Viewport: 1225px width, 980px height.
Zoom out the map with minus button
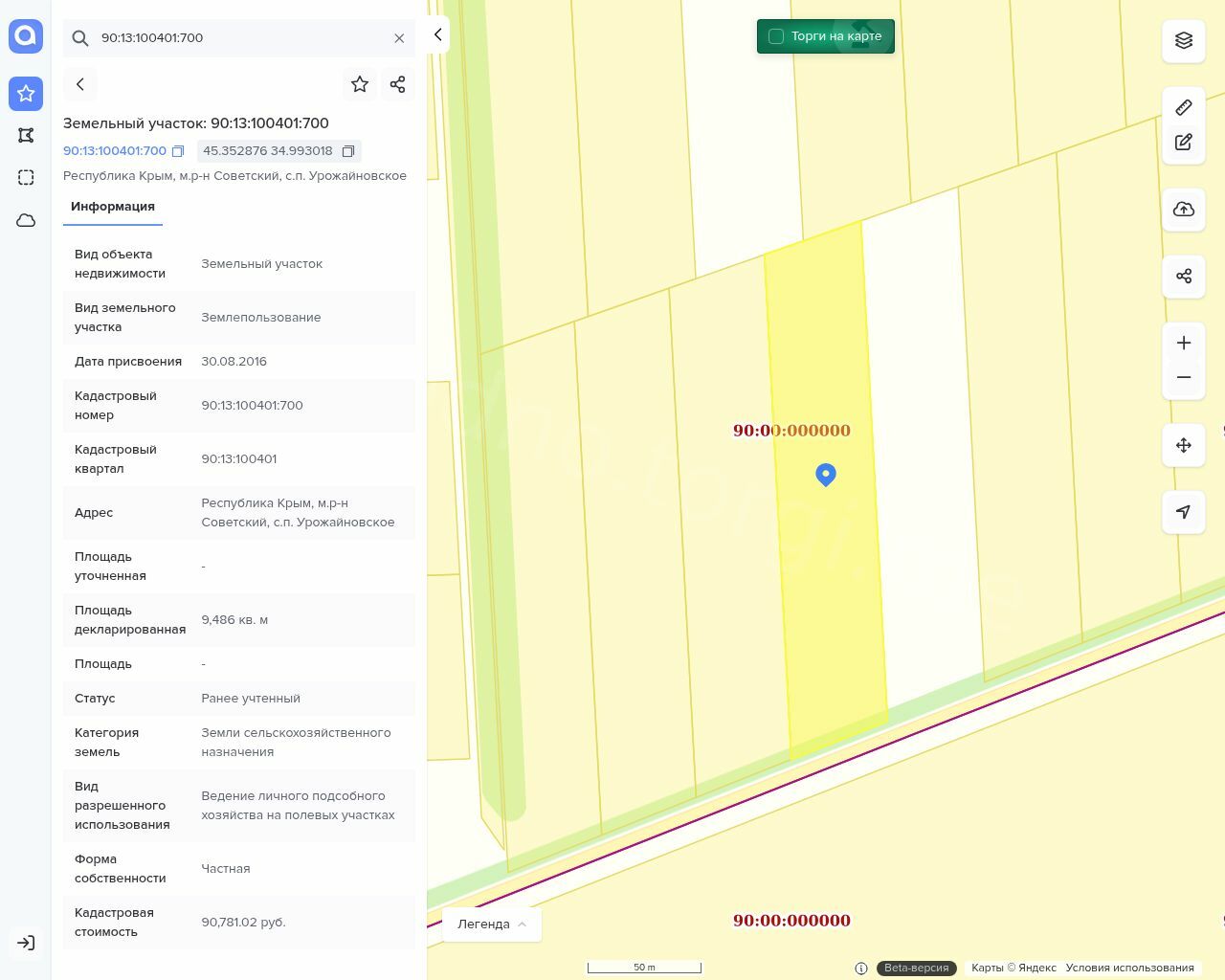pos(1183,377)
